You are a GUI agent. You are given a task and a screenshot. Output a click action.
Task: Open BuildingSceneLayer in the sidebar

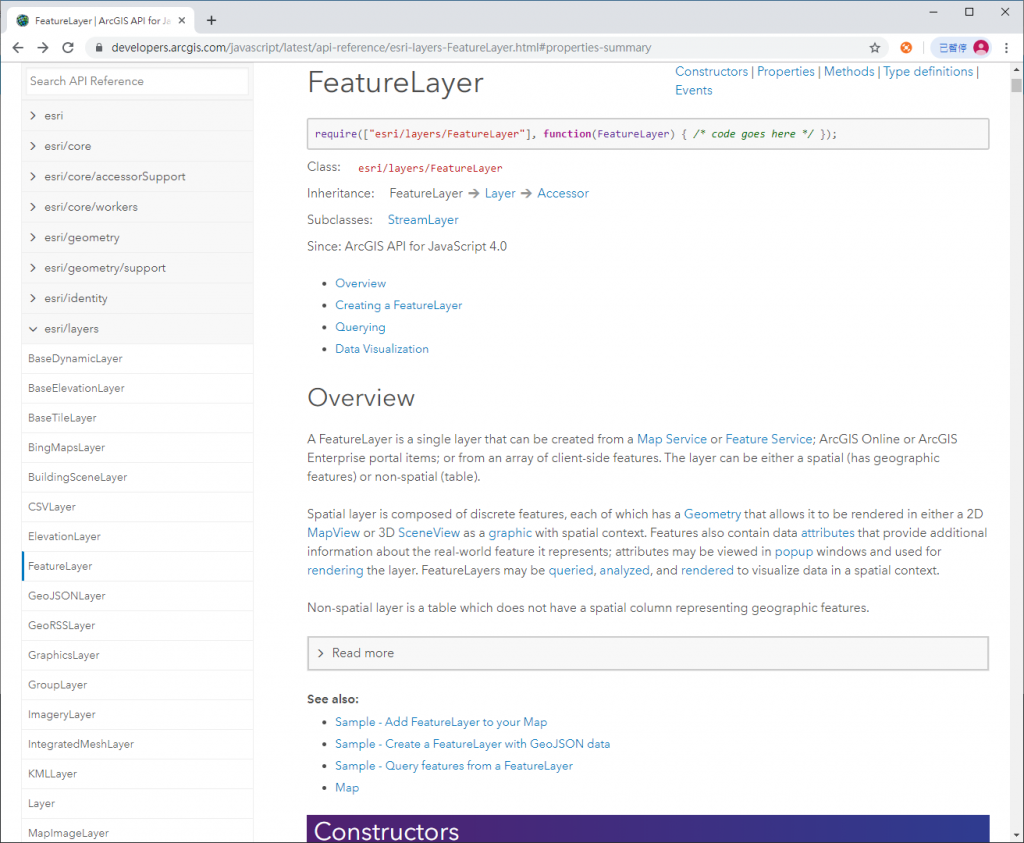137,477
